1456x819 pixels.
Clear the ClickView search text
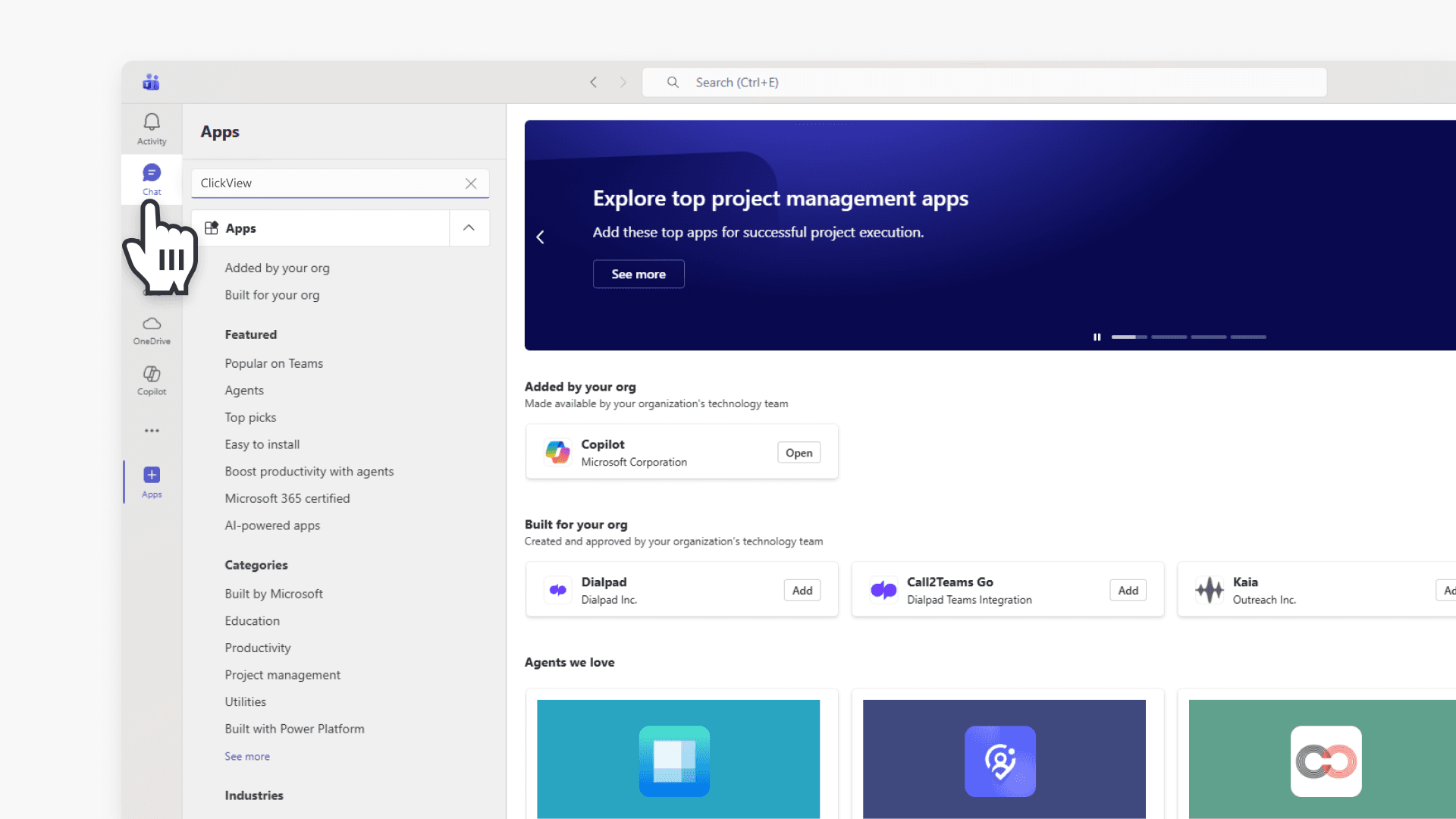(471, 184)
